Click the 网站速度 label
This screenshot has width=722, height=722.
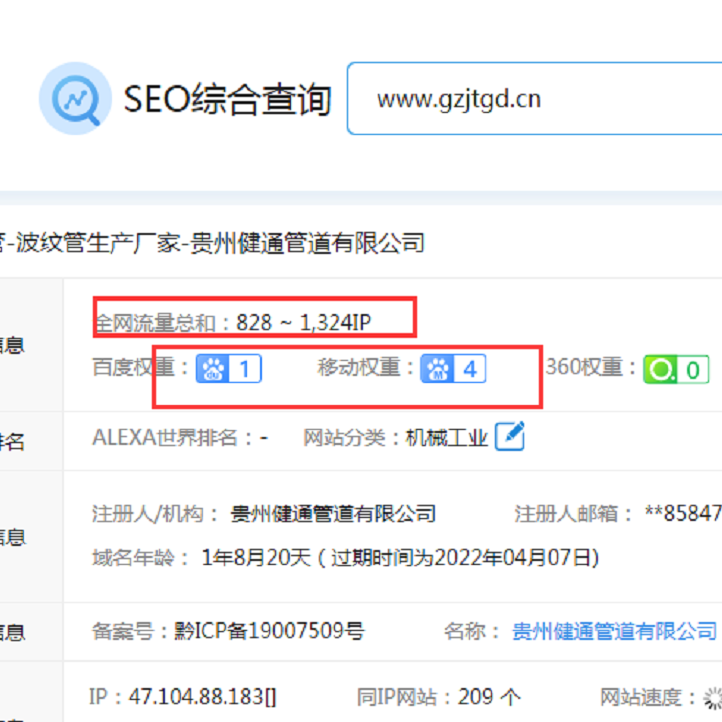(647, 697)
